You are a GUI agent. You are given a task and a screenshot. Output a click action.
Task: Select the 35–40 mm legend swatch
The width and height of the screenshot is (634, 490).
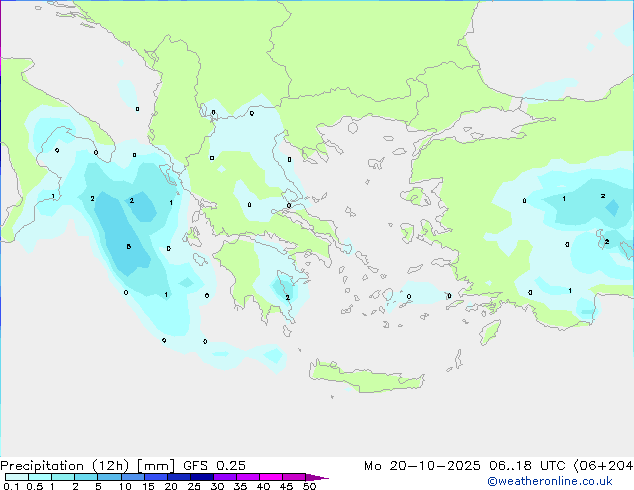247,477
